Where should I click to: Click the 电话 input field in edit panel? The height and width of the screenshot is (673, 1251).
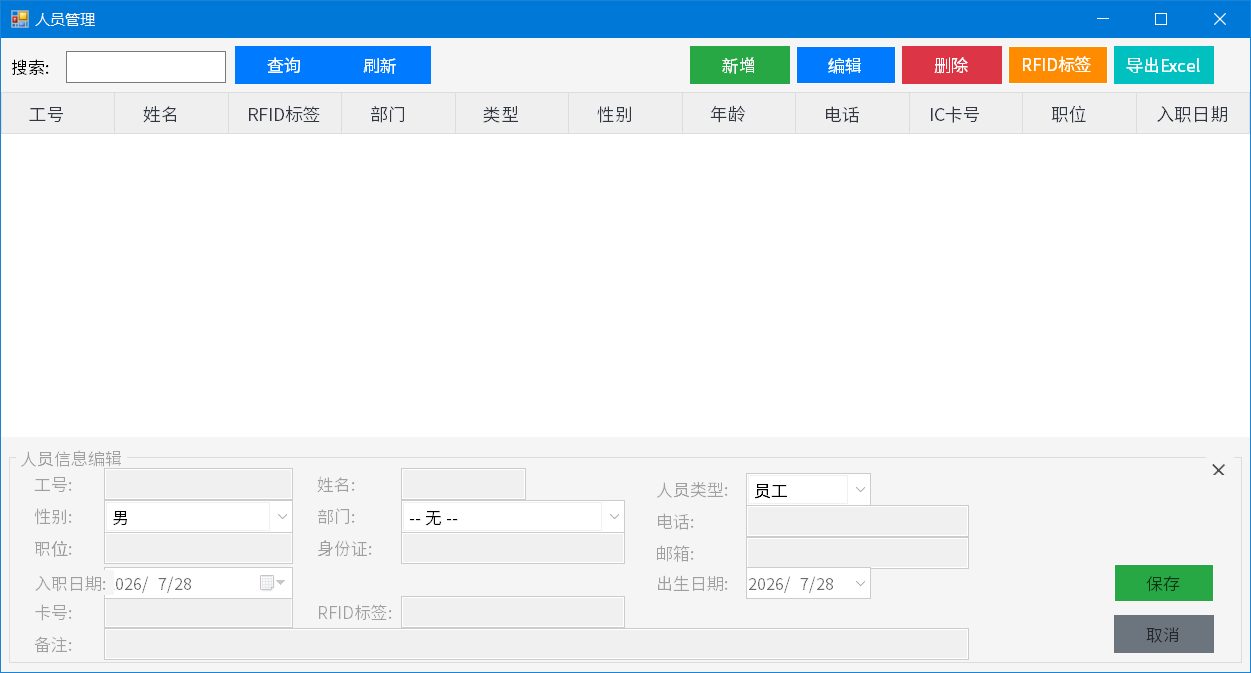[x=858, y=521]
